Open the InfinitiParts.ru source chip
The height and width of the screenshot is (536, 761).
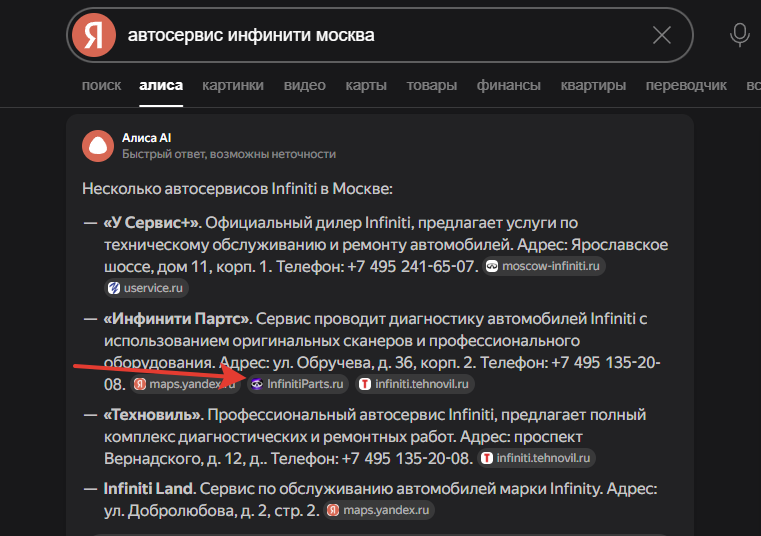tap(297, 383)
